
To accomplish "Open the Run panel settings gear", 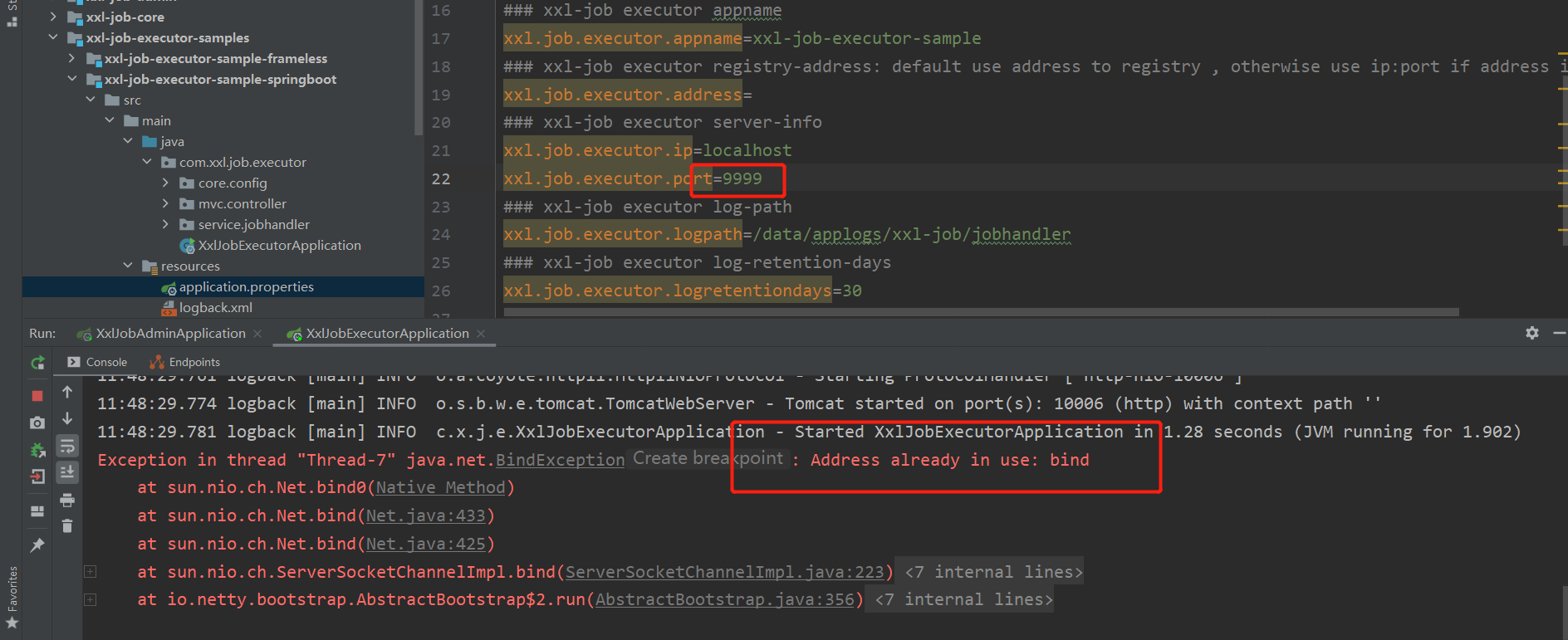I will tap(1532, 333).
